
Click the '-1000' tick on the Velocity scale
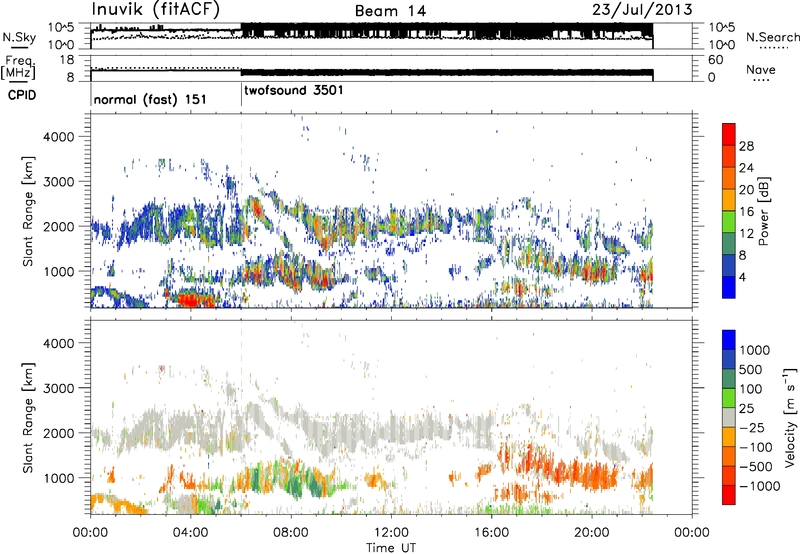759,486
